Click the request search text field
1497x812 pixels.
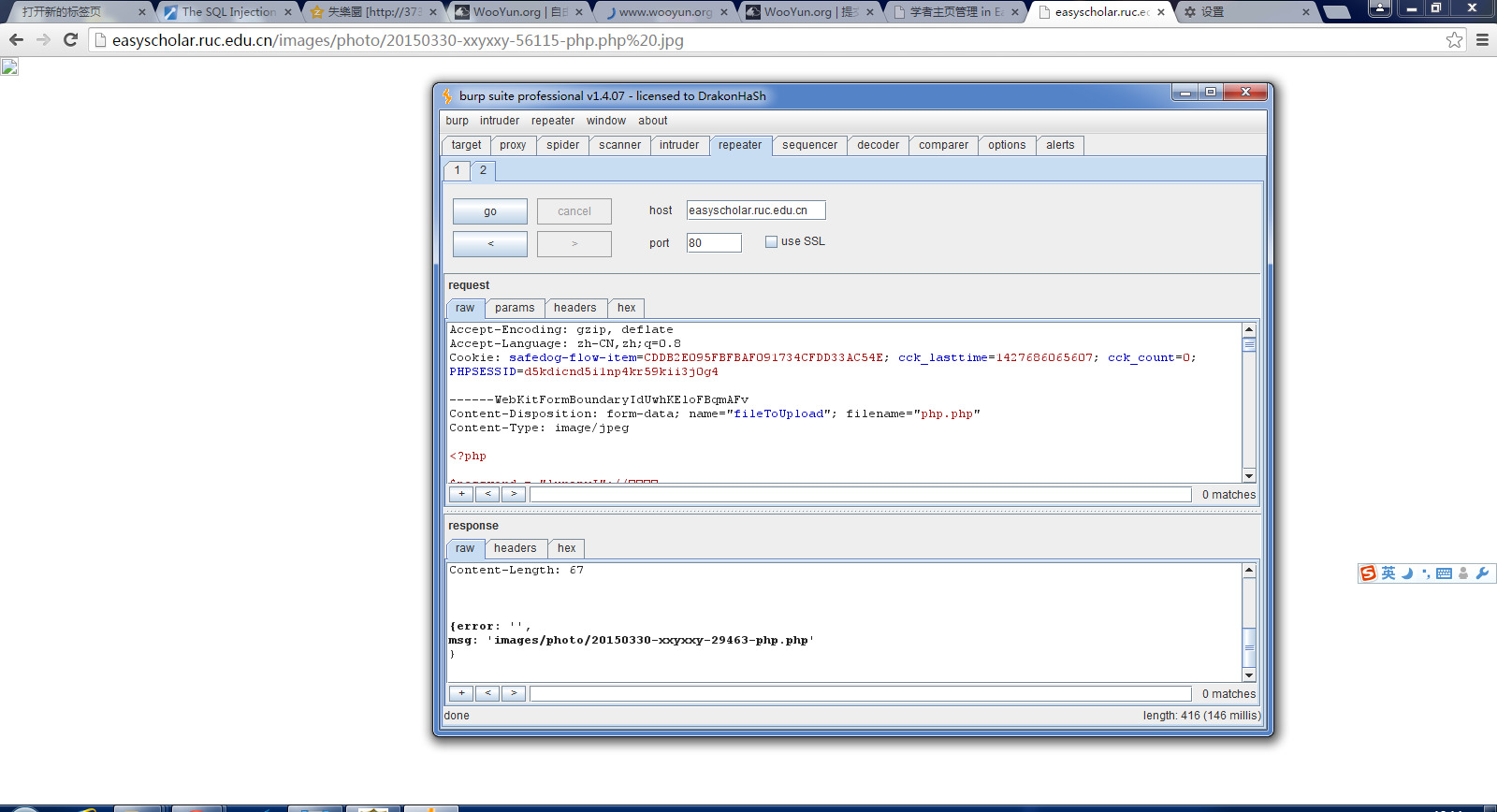861,494
